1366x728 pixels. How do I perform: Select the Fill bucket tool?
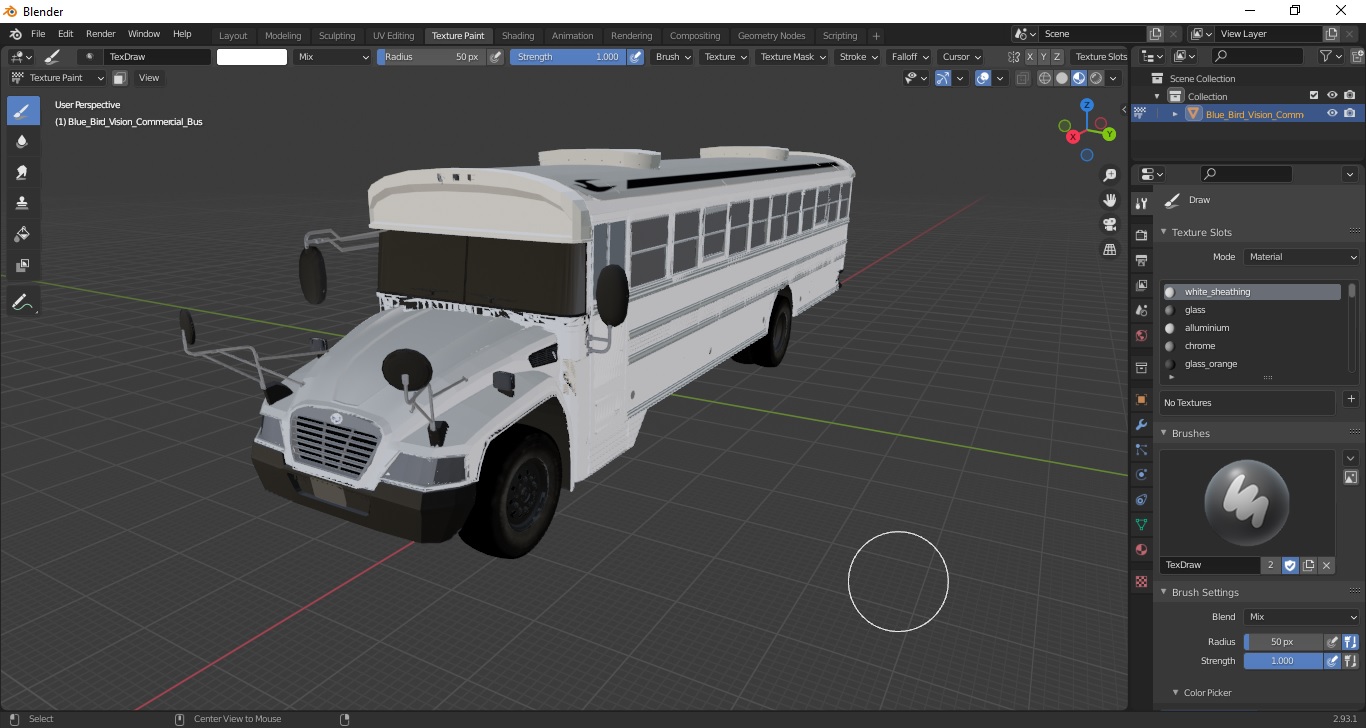(x=23, y=235)
